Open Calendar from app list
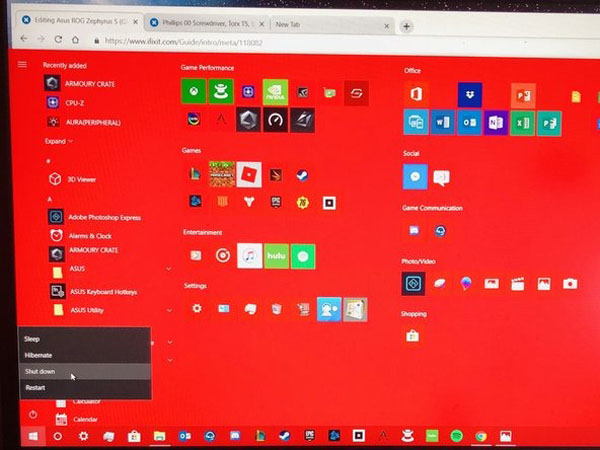The image size is (600, 450). pyautogui.click(x=77, y=419)
